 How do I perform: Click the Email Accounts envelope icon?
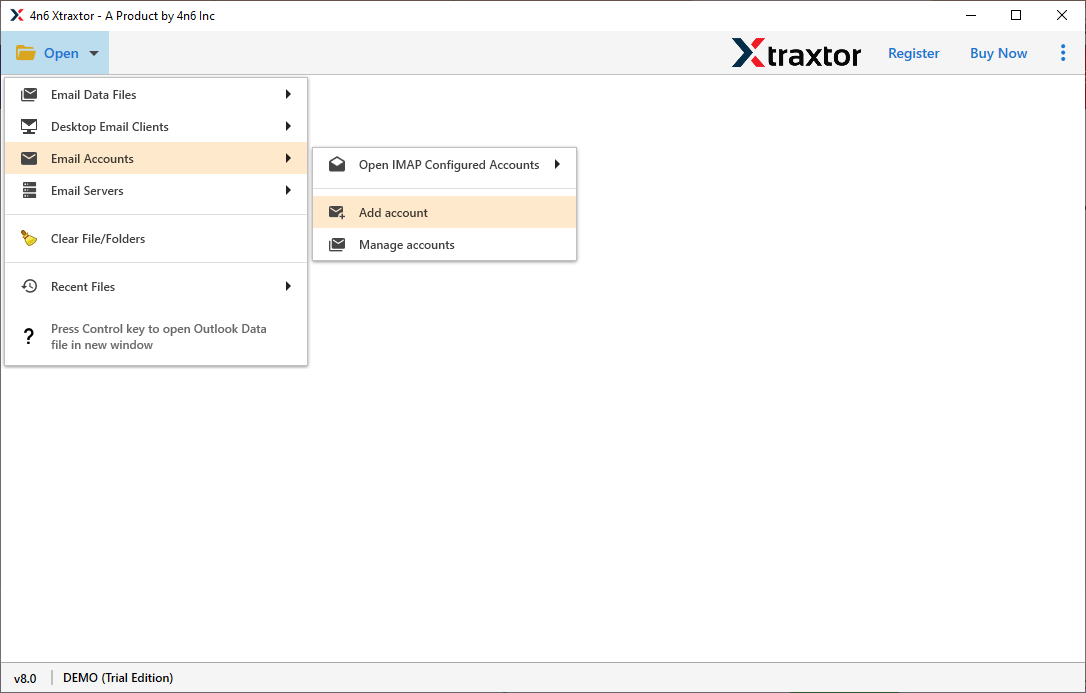click(x=28, y=158)
